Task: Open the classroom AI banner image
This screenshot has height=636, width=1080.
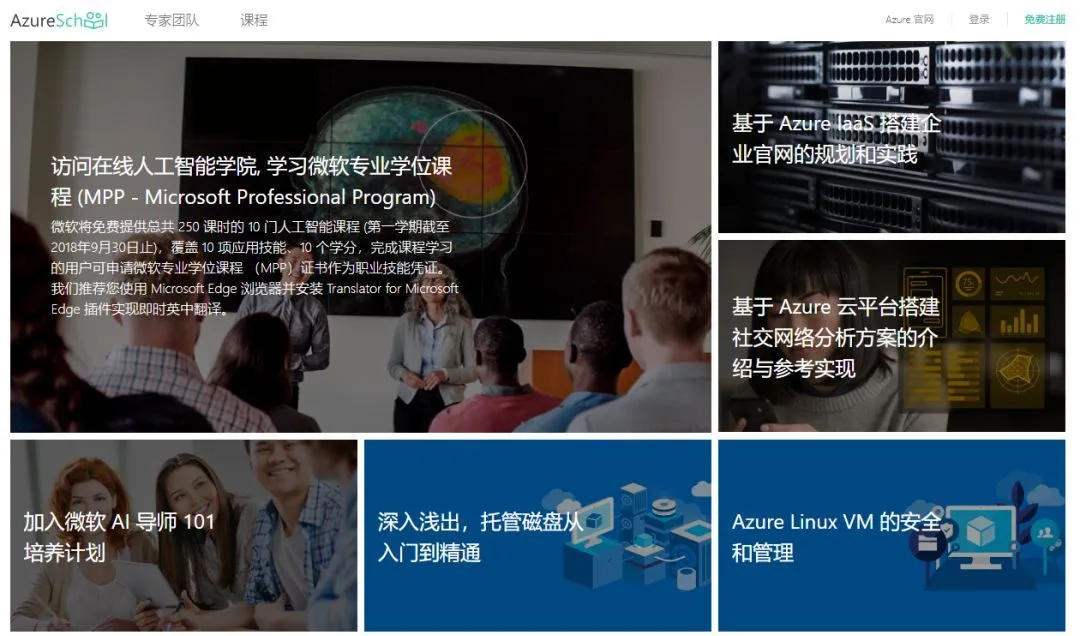Action: tap(360, 236)
